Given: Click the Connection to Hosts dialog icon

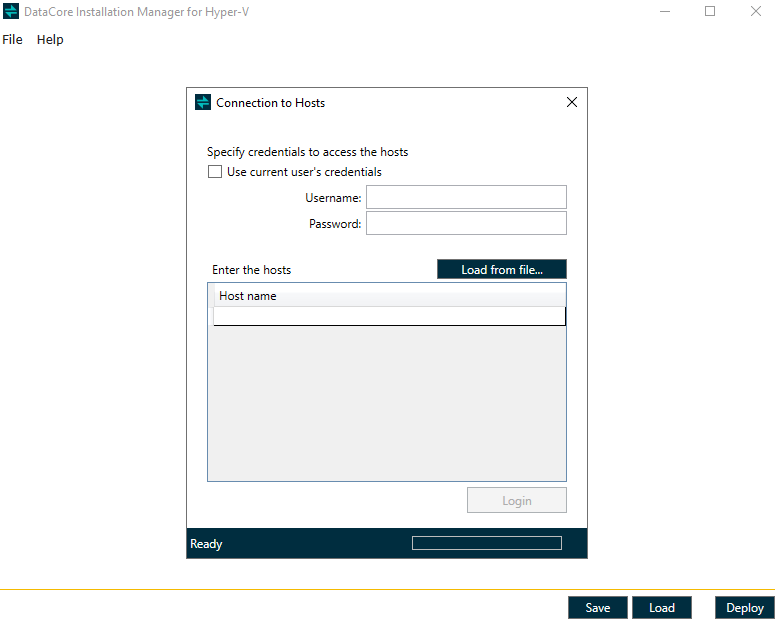Looking at the screenshot, I should pos(203,102).
